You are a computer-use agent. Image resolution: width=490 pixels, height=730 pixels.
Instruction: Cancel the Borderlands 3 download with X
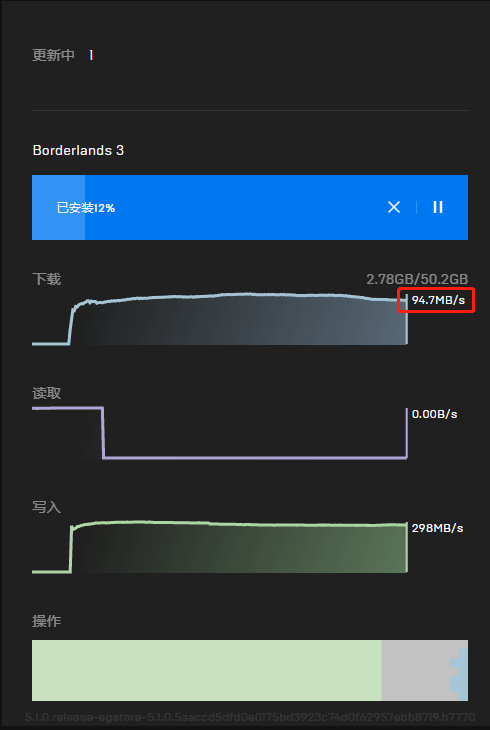(x=394, y=207)
